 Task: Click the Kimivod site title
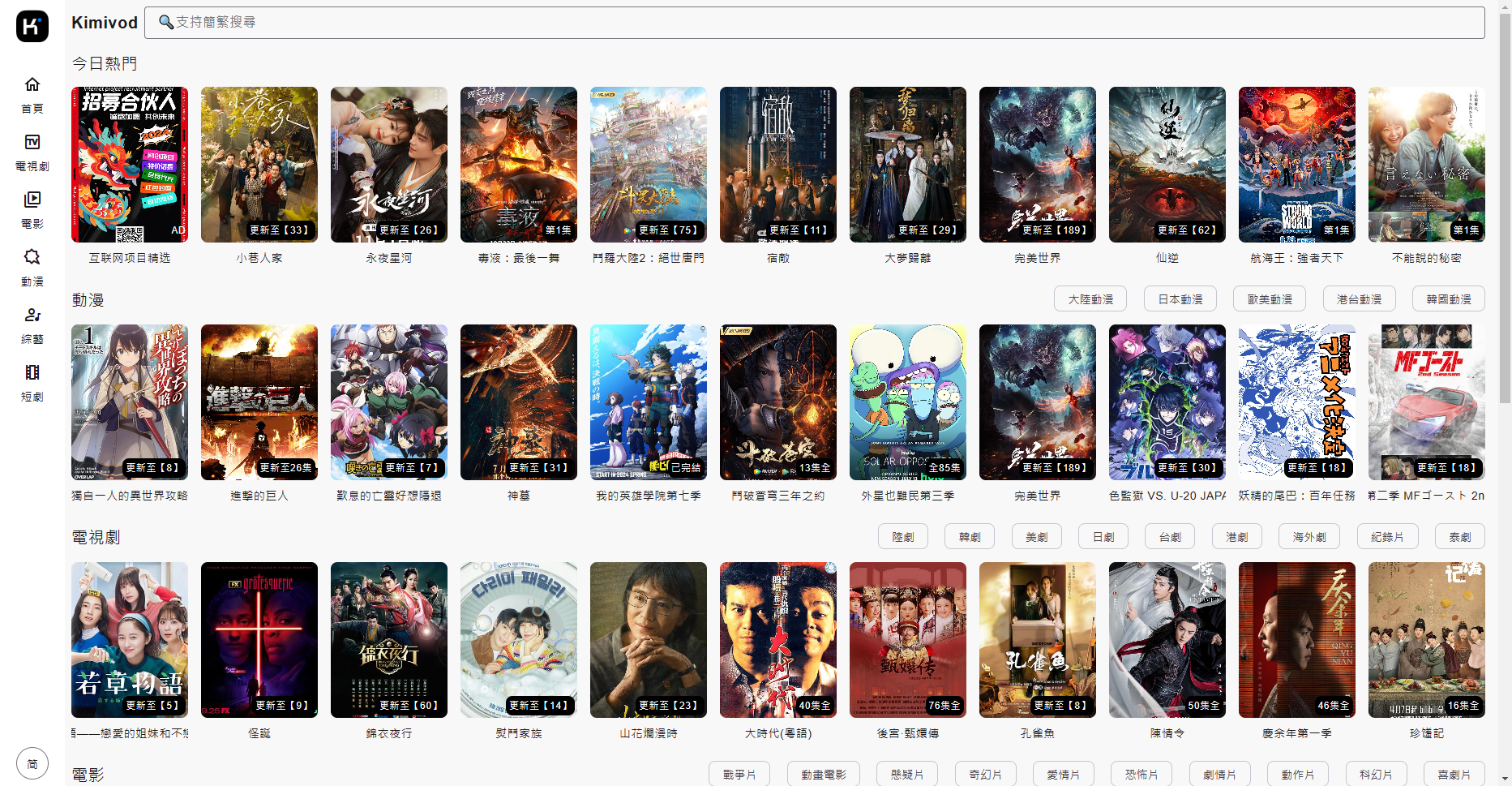tap(105, 23)
